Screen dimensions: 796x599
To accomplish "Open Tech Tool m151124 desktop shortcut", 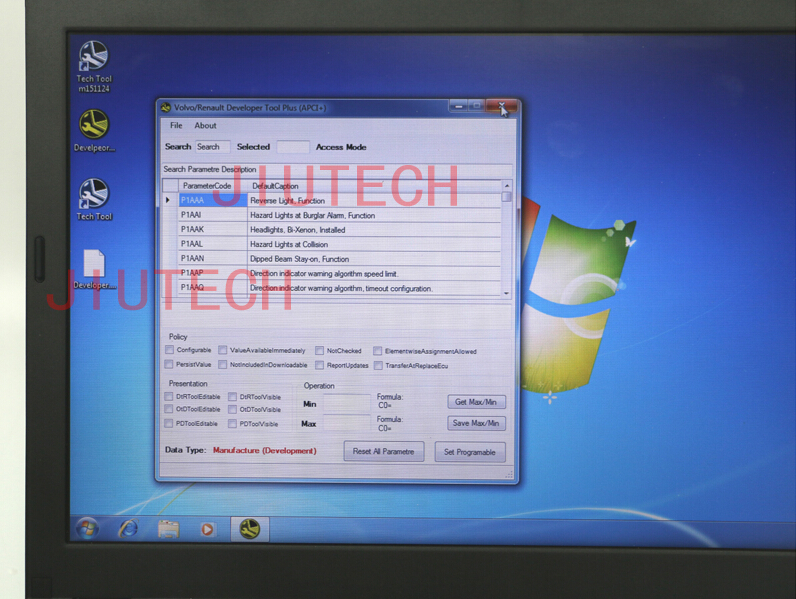I will tap(94, 57).
